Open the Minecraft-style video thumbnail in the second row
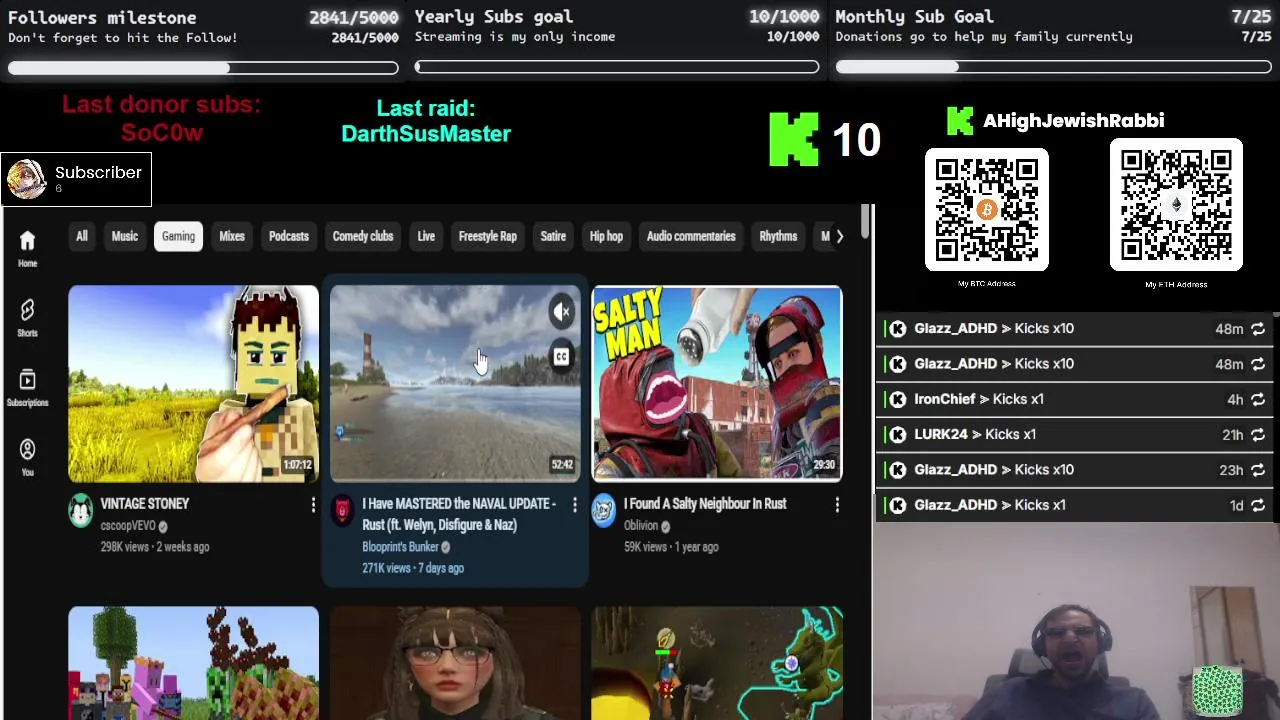Image resolution: width=1280 pixels, height=720 pixels. [193, 663]
